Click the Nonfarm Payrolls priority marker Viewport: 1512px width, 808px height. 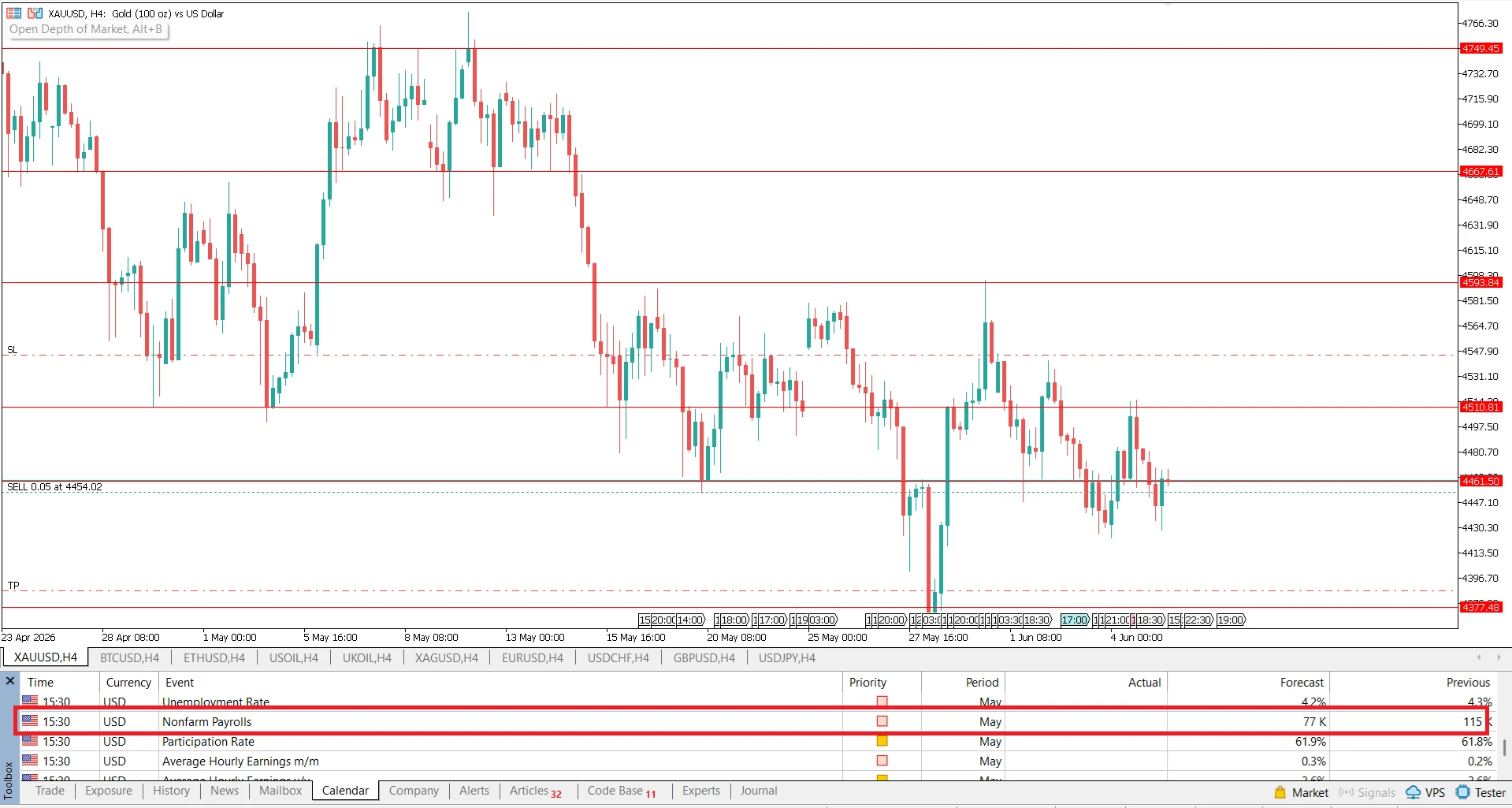(882, 721)
